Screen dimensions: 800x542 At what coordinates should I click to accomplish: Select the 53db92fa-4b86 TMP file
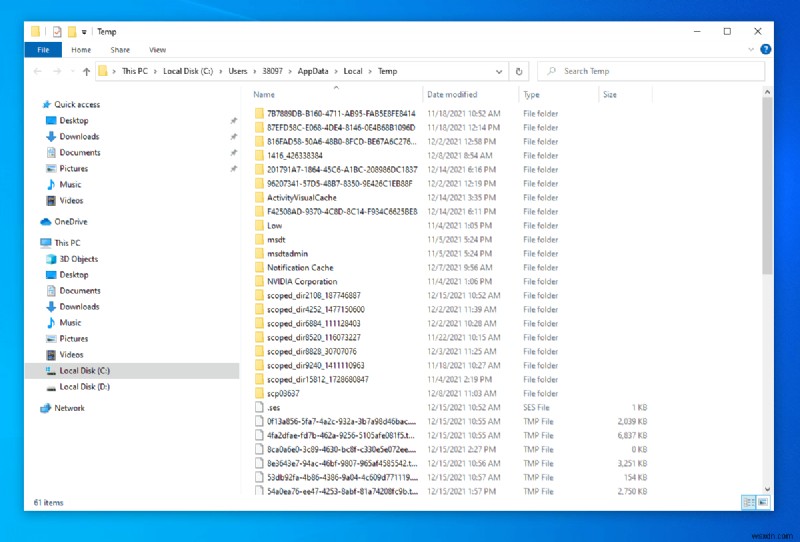click(x=342, y=478)
